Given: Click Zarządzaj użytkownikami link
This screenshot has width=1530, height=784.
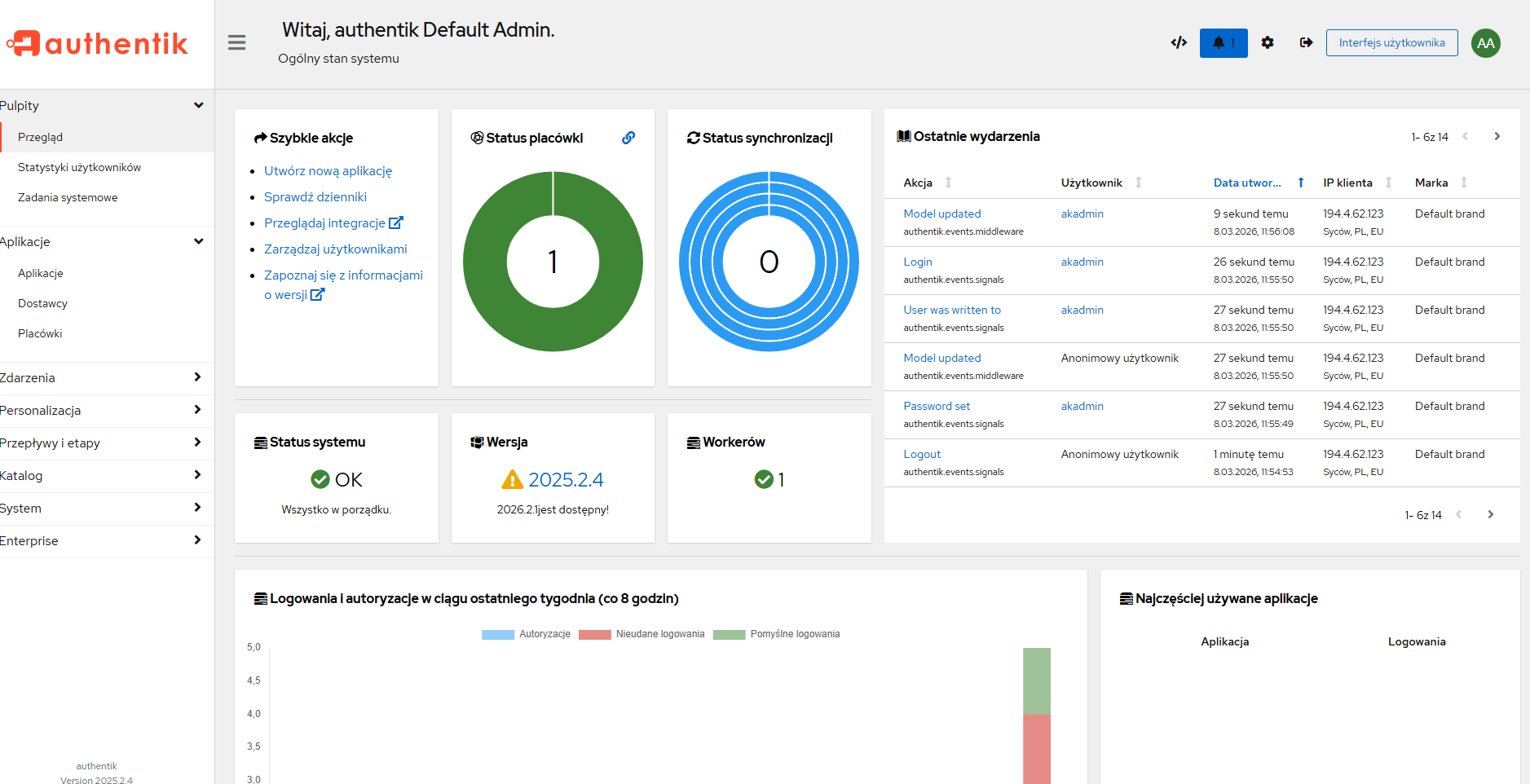Looking at the screenshot, I should click(336, 249).
